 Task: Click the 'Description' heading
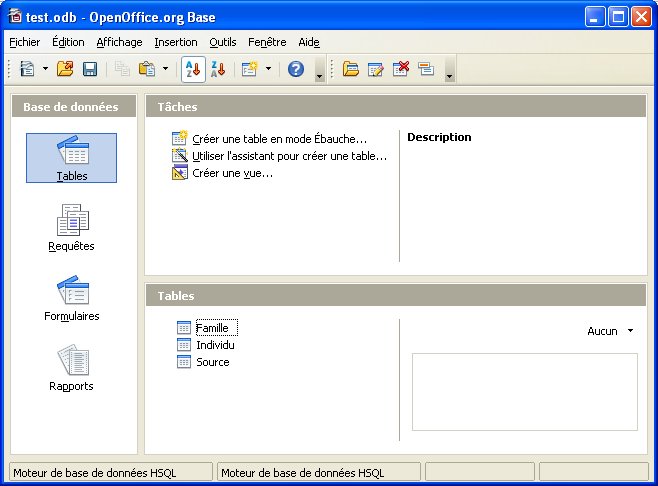[439, 137]
